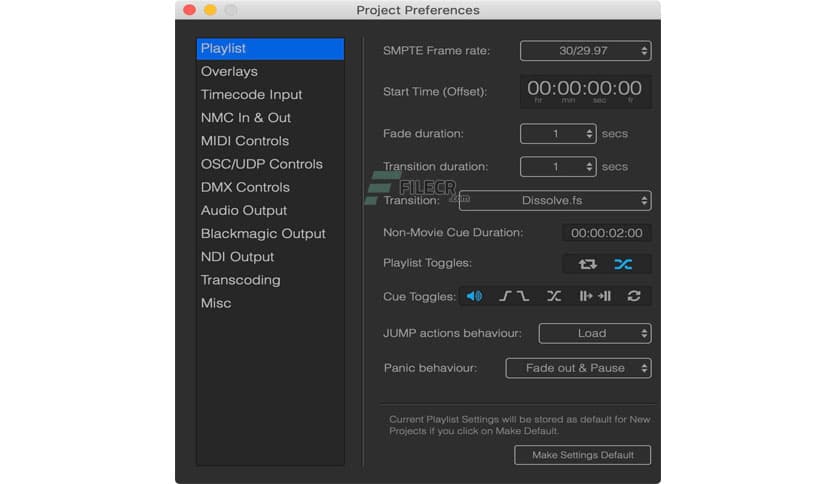Click Transition duration stepper arrows
Screen dimensions: 836x484
point(589,166)
